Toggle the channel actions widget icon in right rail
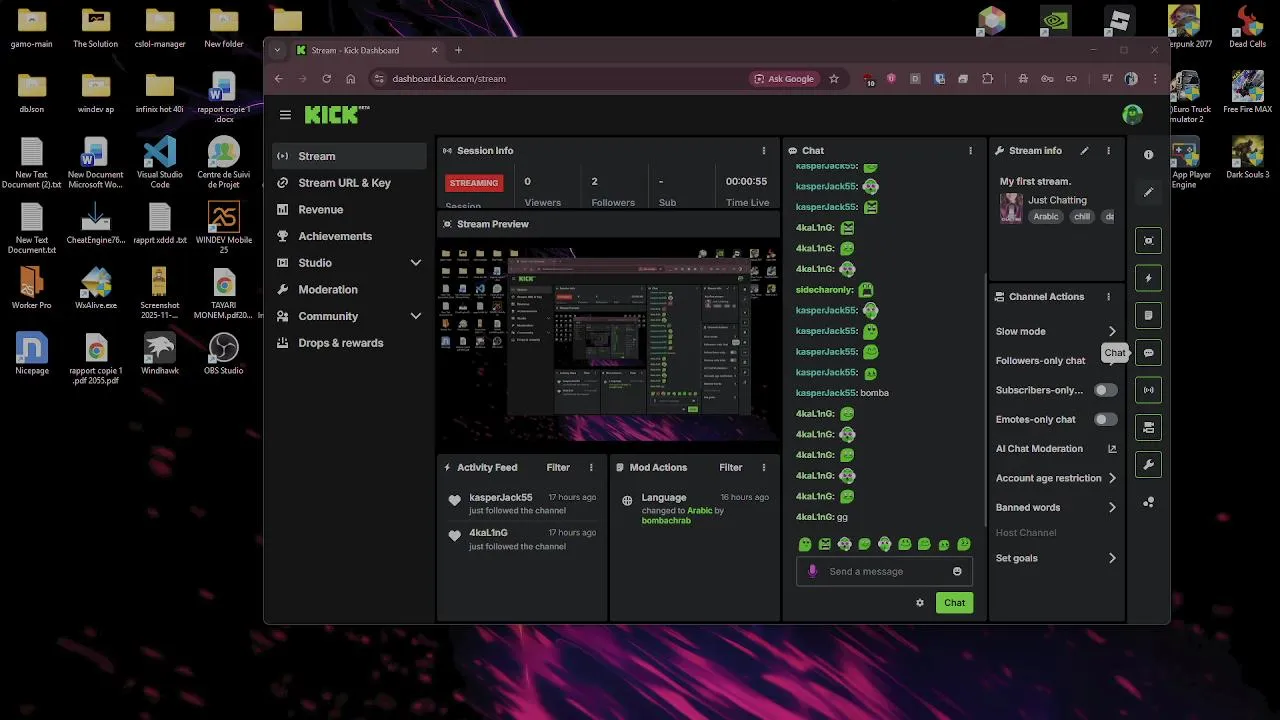The width and height of the screenshot is (1280, 720). 1148,428
